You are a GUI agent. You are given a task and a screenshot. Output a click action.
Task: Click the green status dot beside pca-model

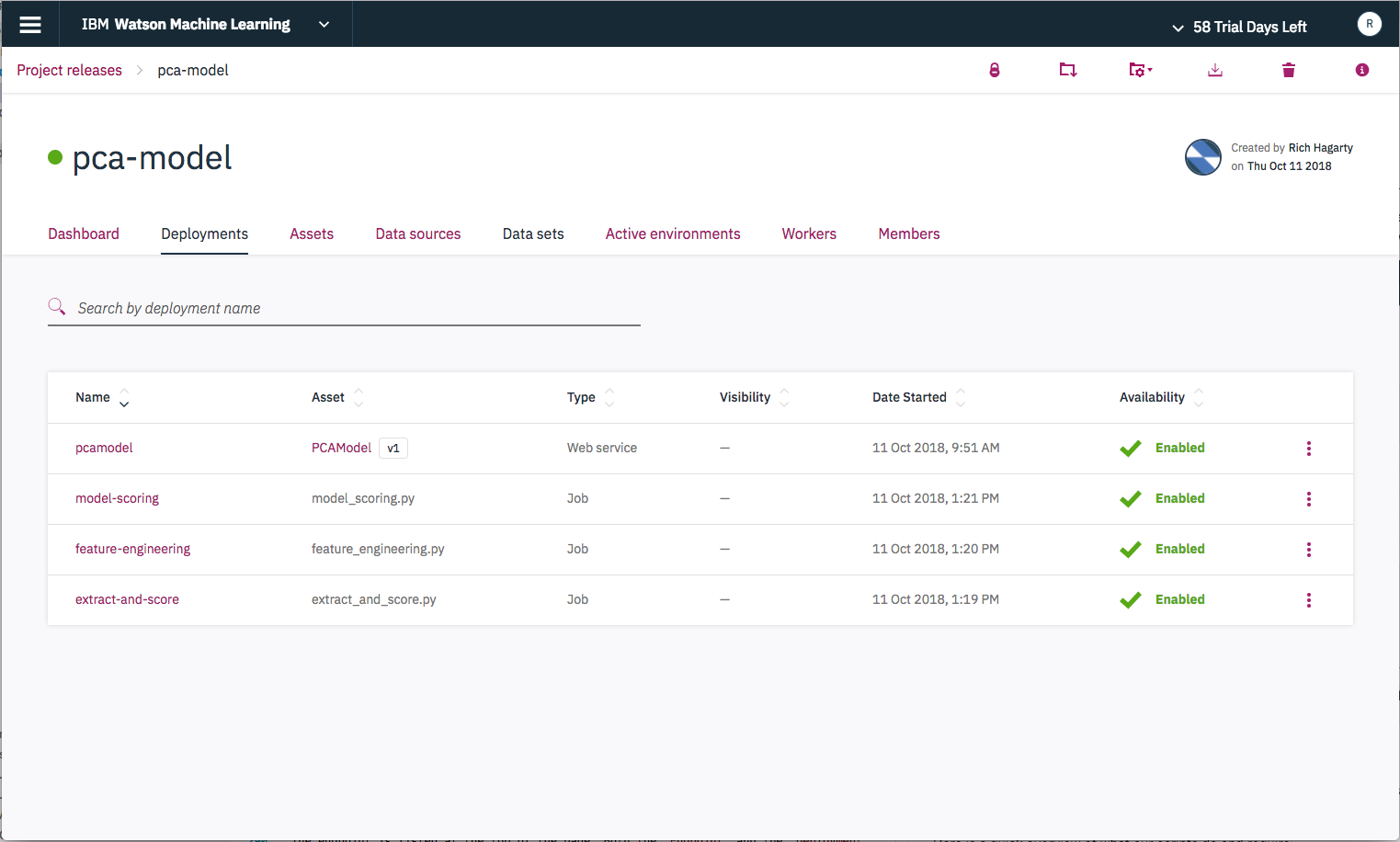click(x=55, y=157)
